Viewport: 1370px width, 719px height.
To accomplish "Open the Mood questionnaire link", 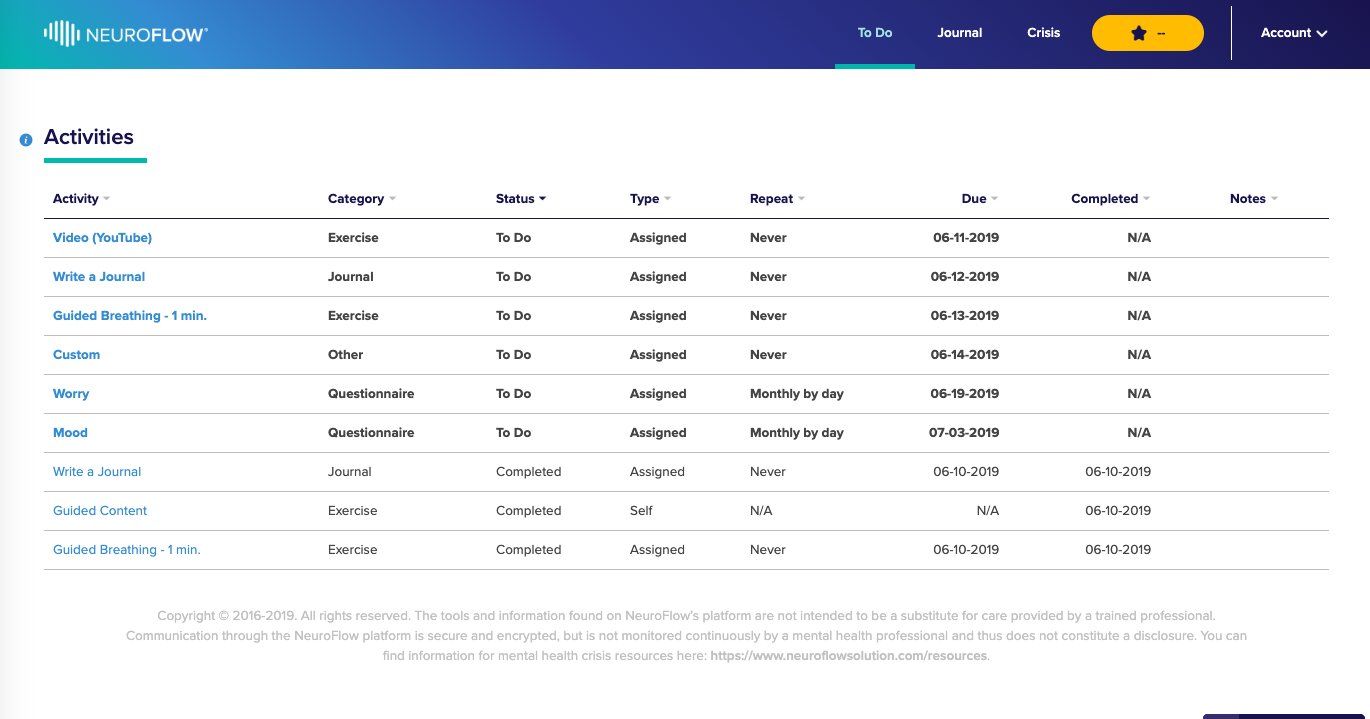I will click(70, 433).
